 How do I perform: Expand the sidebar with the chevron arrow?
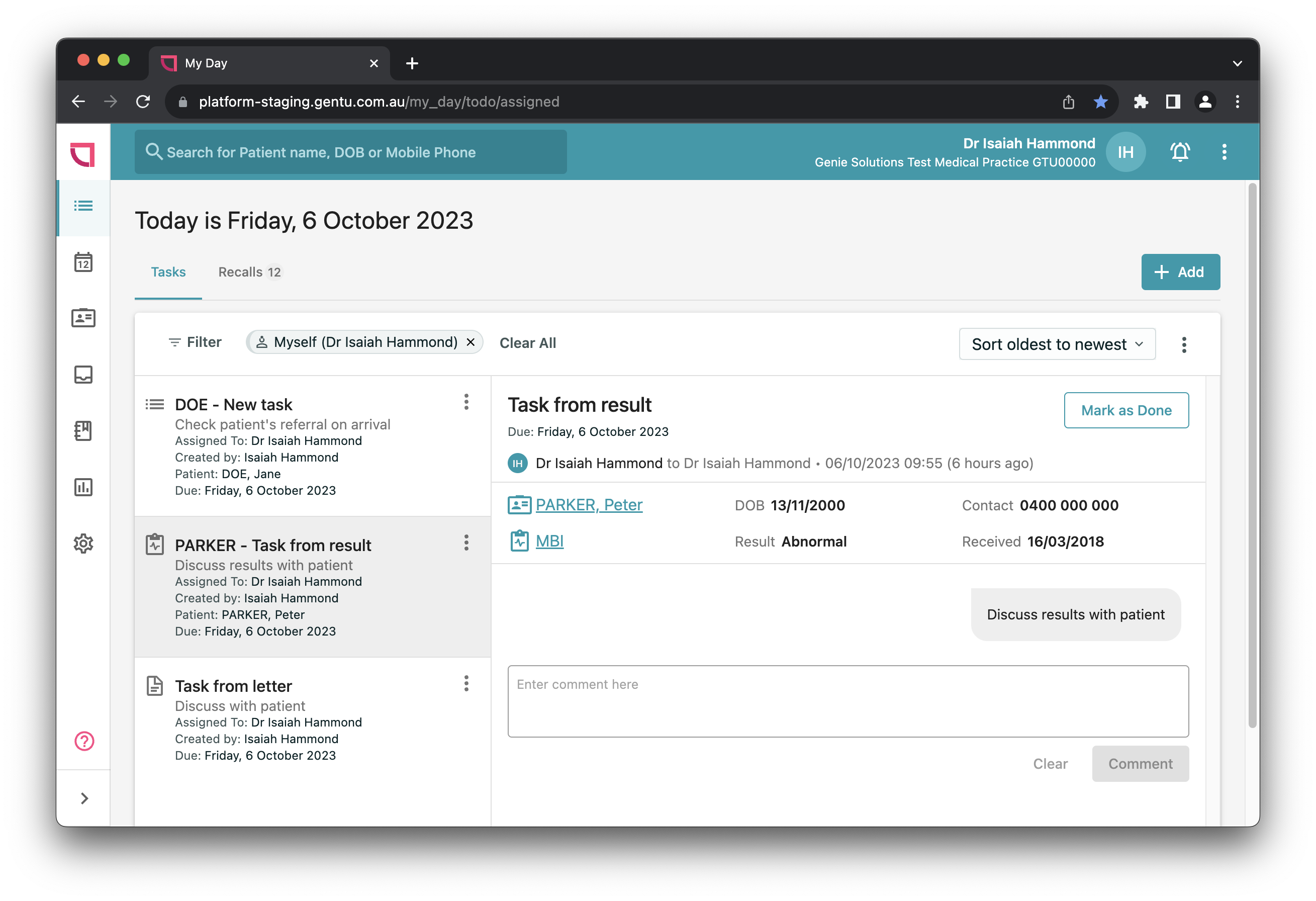click(84, 798)
